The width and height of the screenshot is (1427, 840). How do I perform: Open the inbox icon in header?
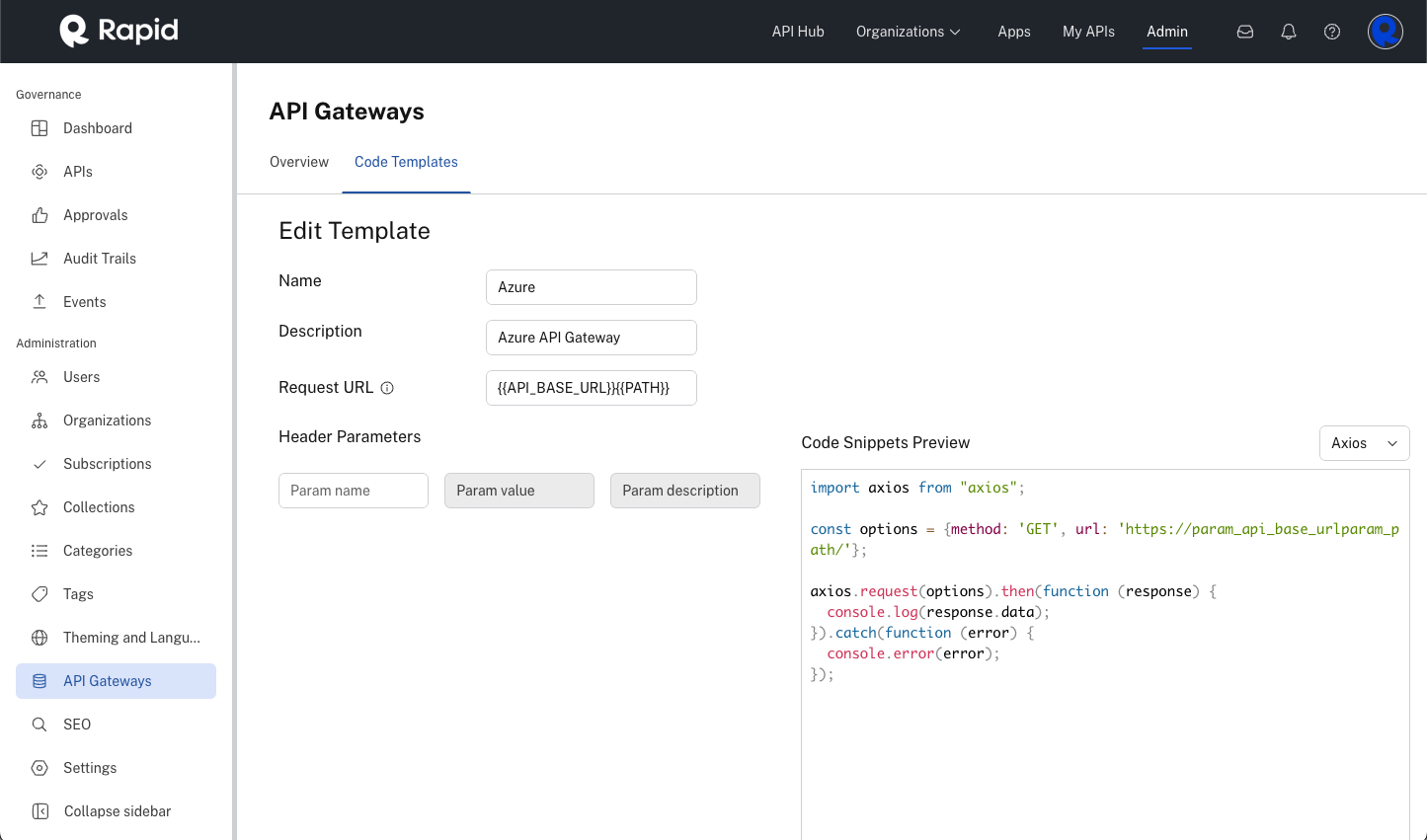(x=1245, y=32)
